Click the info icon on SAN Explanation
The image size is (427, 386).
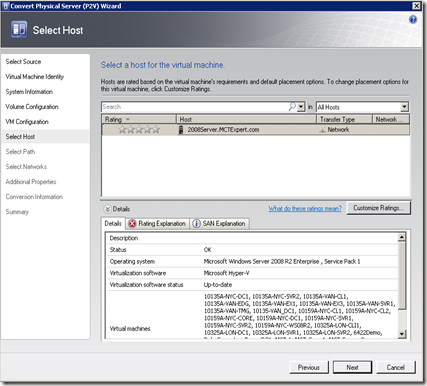pos(196,224)
